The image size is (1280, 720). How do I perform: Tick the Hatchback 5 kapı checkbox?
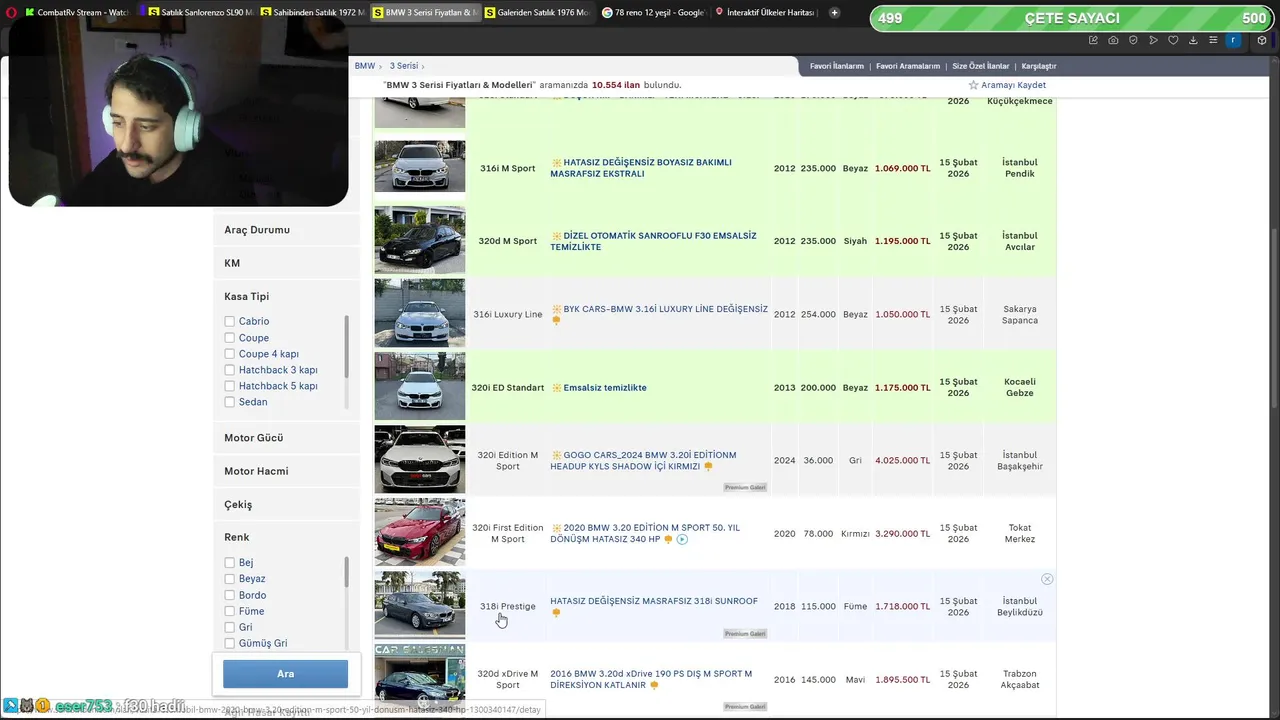(230, 386)
